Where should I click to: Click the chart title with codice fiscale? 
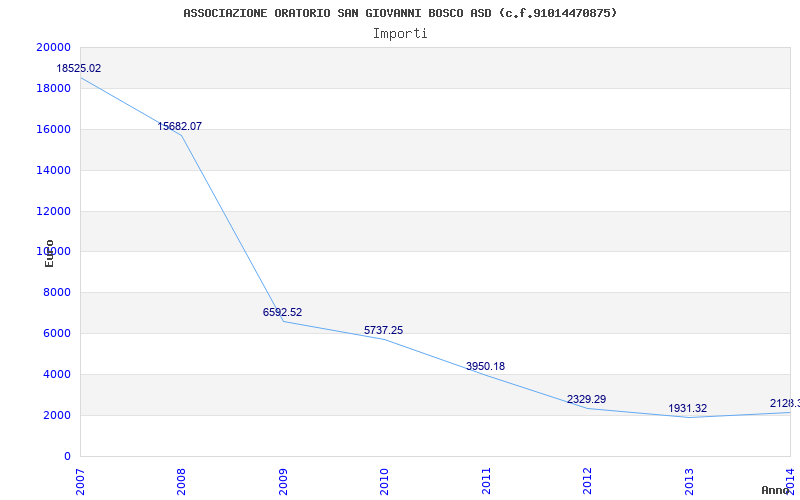coord(400,13)
